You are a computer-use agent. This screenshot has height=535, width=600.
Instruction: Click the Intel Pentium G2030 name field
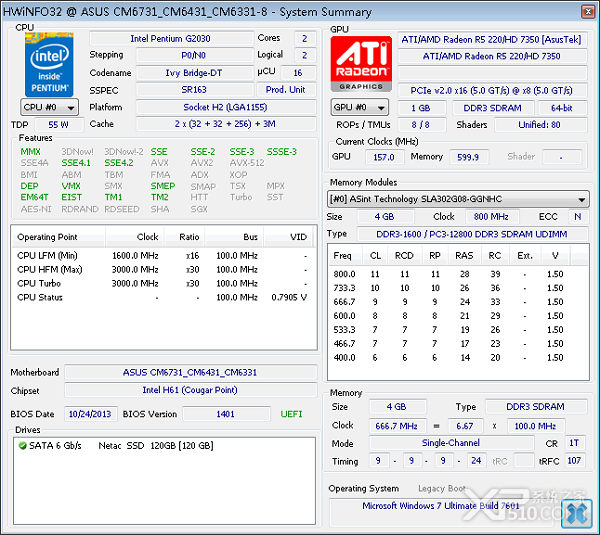click(171, 39)
